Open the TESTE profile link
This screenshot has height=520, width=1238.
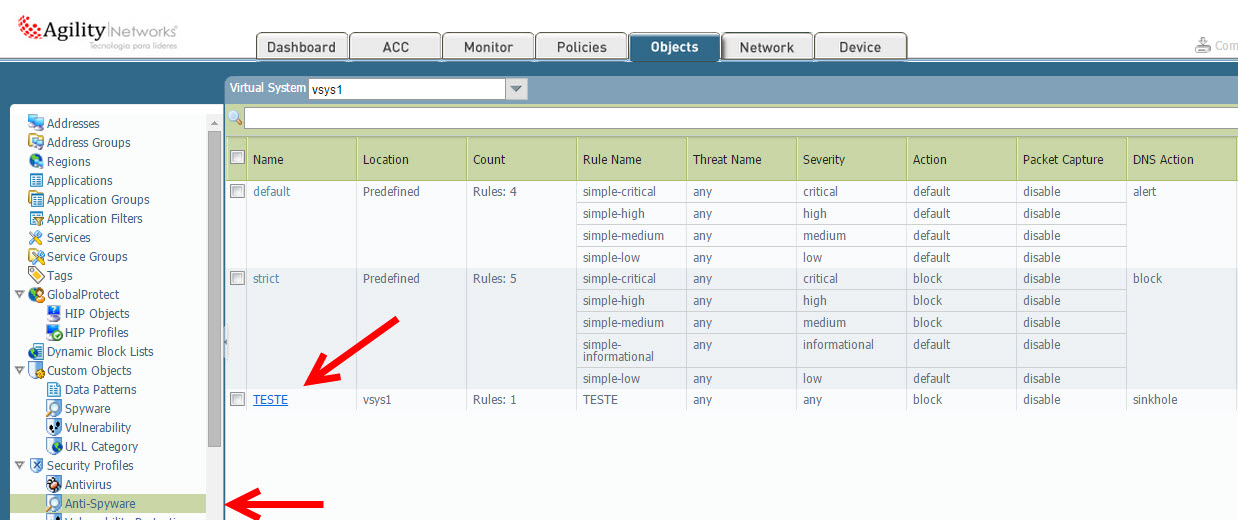(x=270, y=399)
